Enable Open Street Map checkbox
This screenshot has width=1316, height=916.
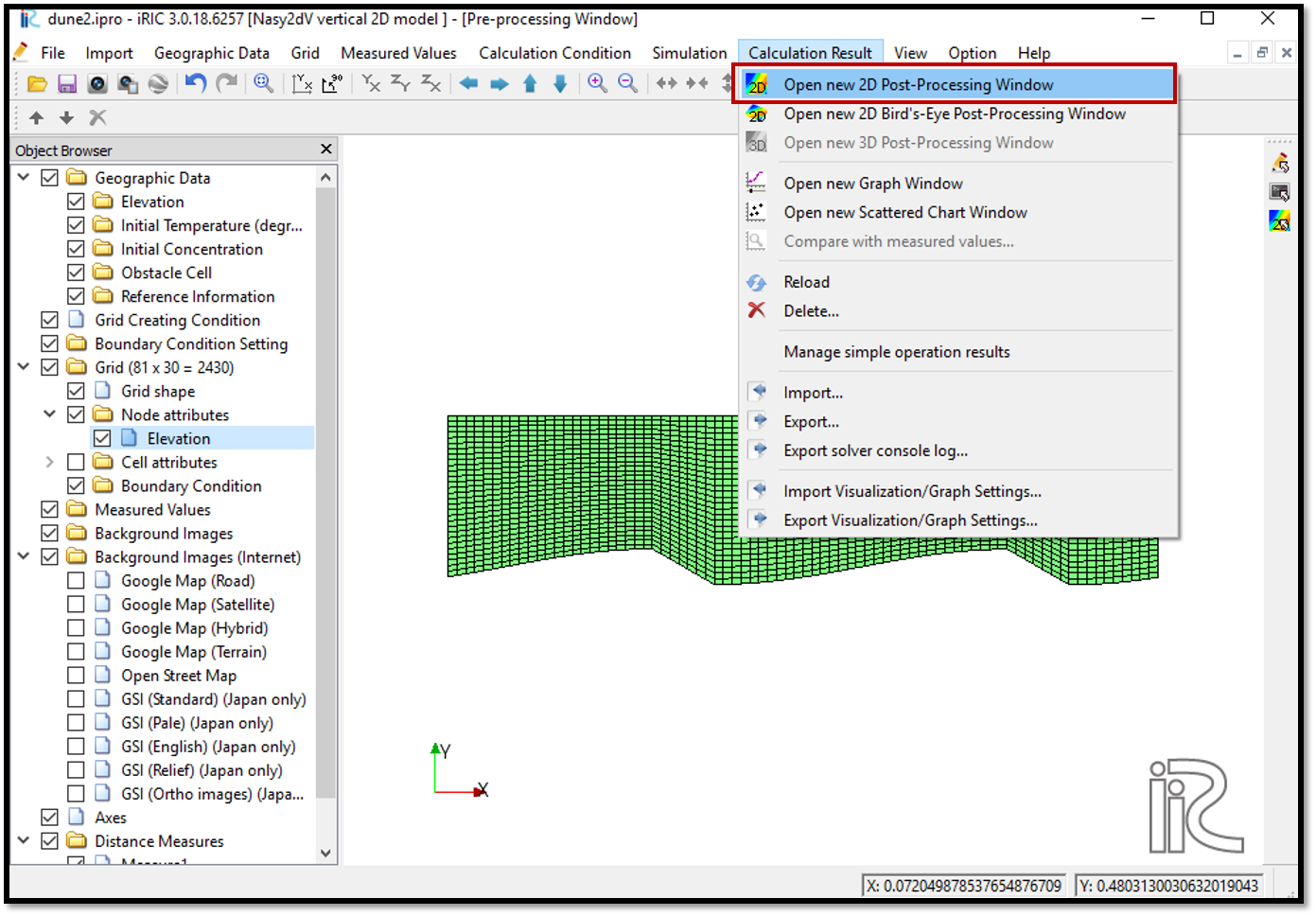pos(77,675)
